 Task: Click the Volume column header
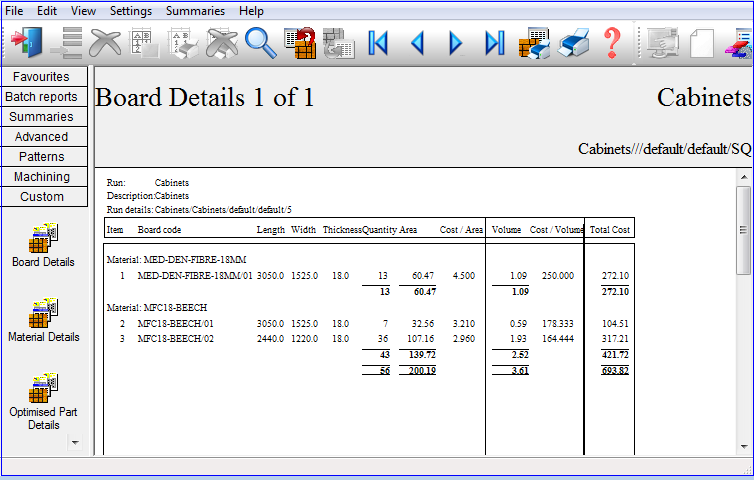(x=506, y=229)
